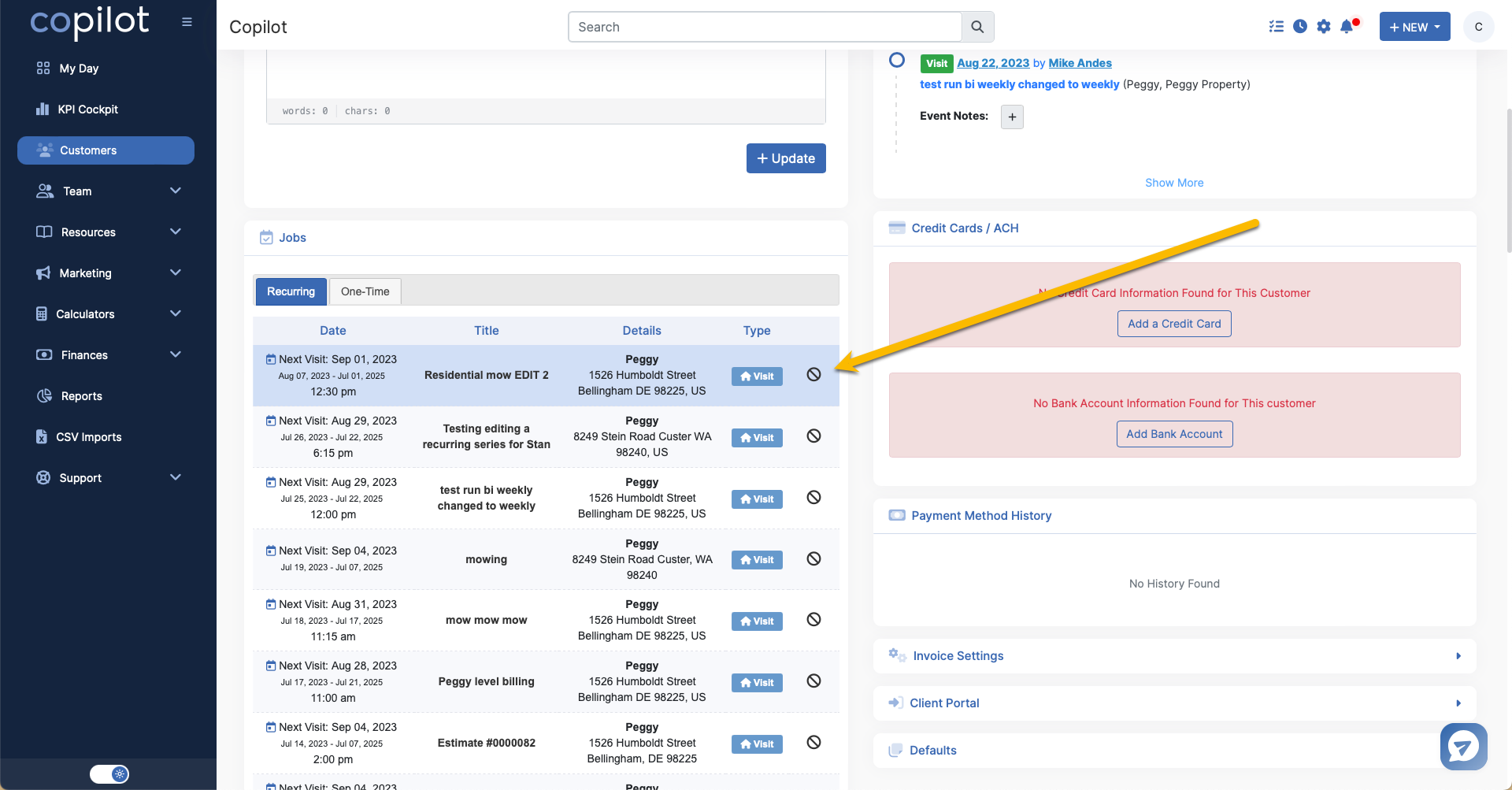
Task: Click the Update button
Action: [786, 158]
